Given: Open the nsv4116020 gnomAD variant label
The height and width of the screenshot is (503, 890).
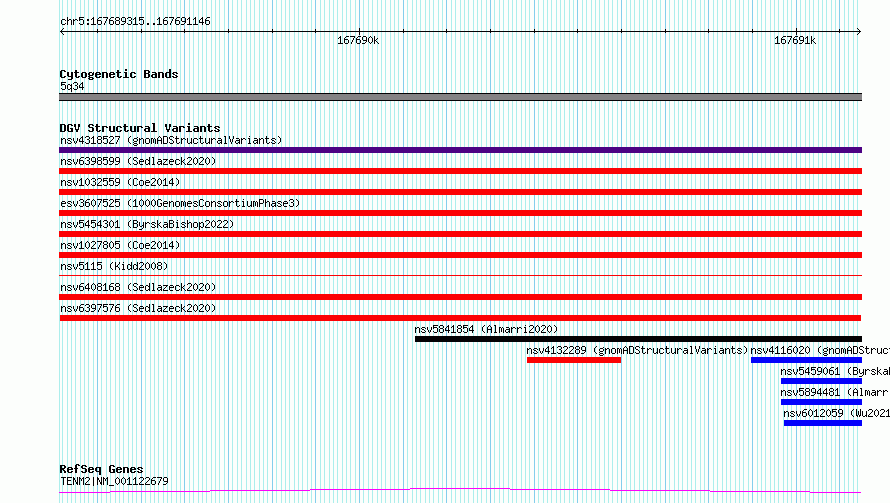Looking at the screenshot, I should point(820,350).
